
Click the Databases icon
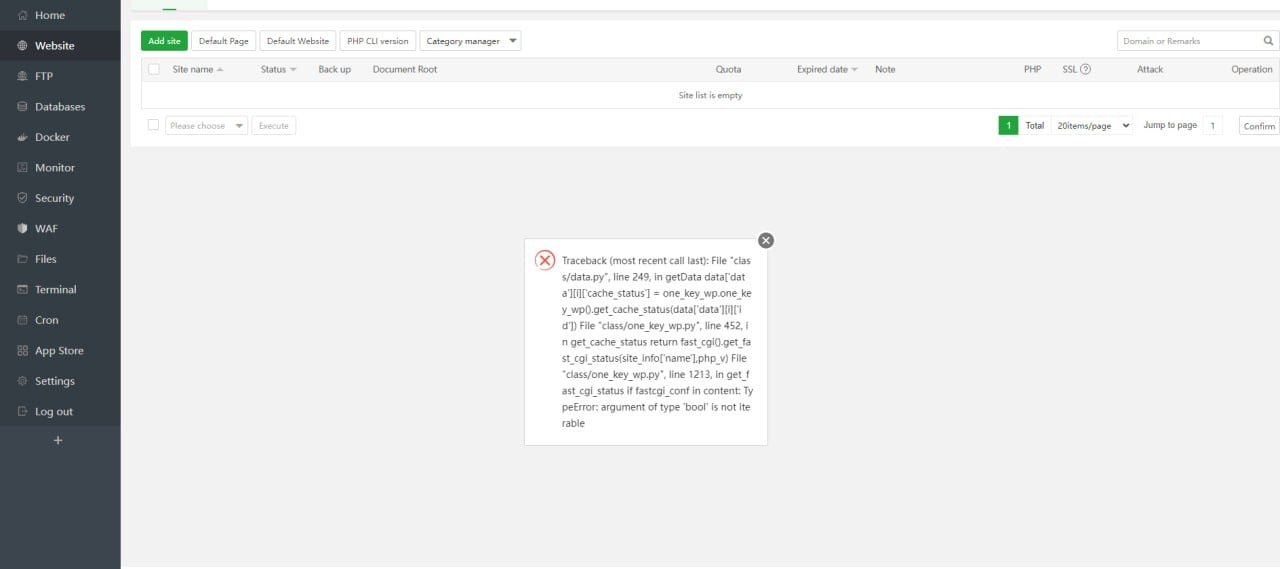(x=22, y=107)
